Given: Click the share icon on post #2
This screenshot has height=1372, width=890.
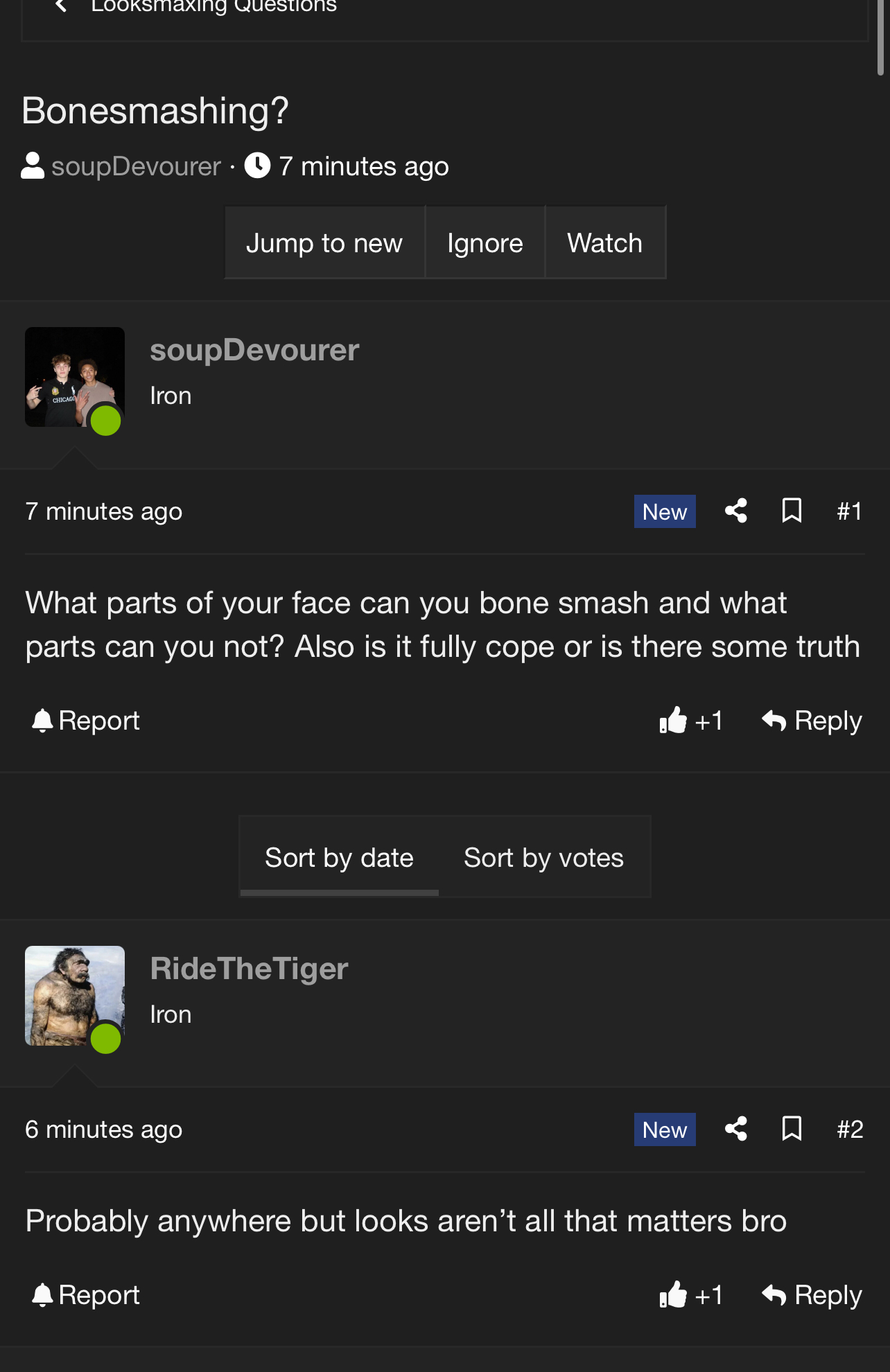Looking at the screenshot, I should (735, 1129).
